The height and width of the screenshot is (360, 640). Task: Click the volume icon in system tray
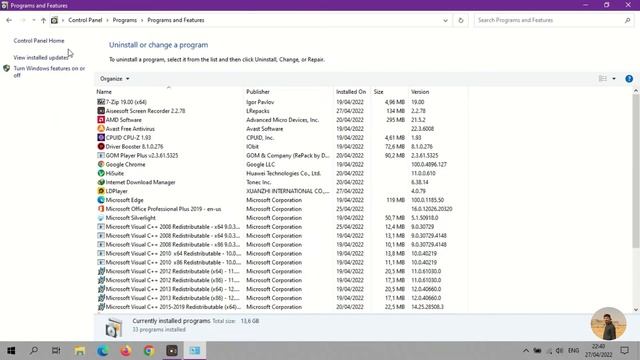coord(560,350)
